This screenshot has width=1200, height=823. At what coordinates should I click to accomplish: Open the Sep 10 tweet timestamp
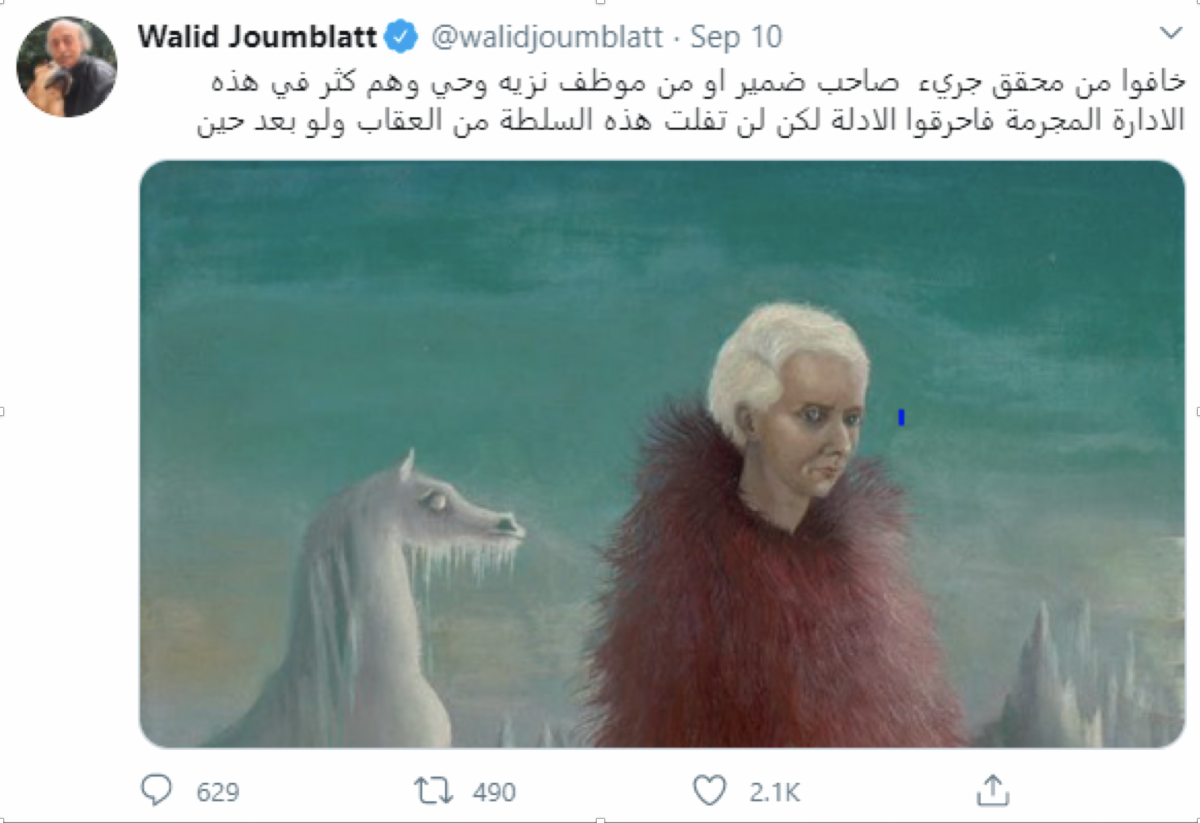(x=737, y=38)
